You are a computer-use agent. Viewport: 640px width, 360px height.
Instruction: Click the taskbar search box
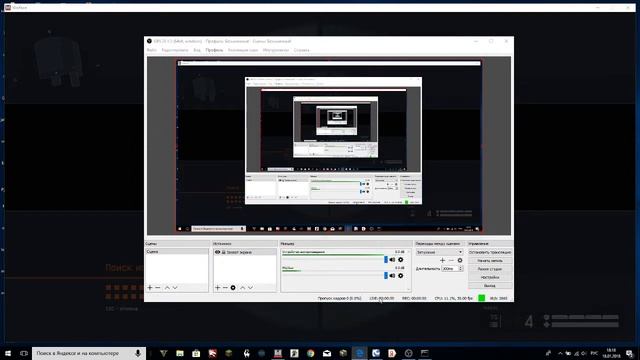coord(88,353)
